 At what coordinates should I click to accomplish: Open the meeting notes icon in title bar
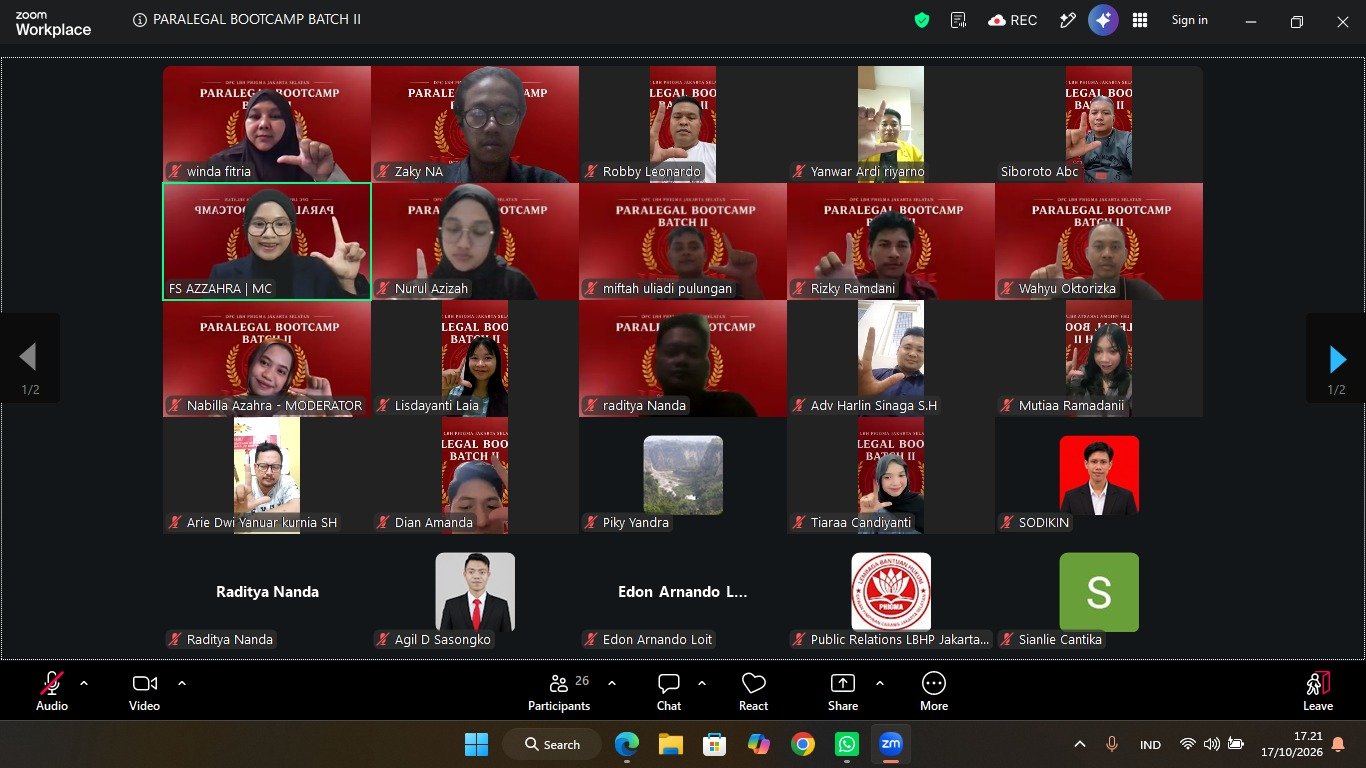pos(958,20)
